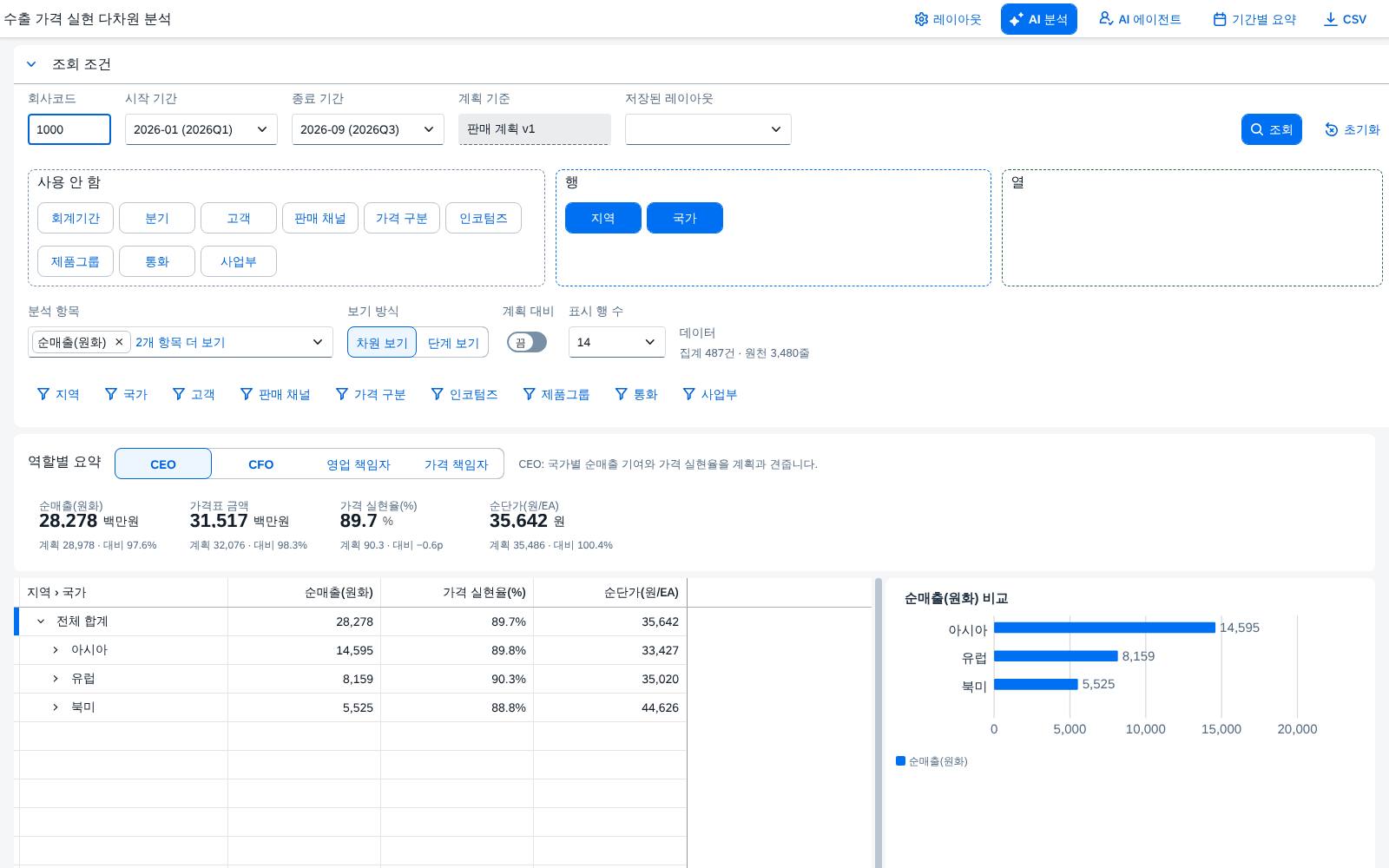Click the CSV download icon
The height and width of the screenshot is (868, 1389).
(1330, 19)
